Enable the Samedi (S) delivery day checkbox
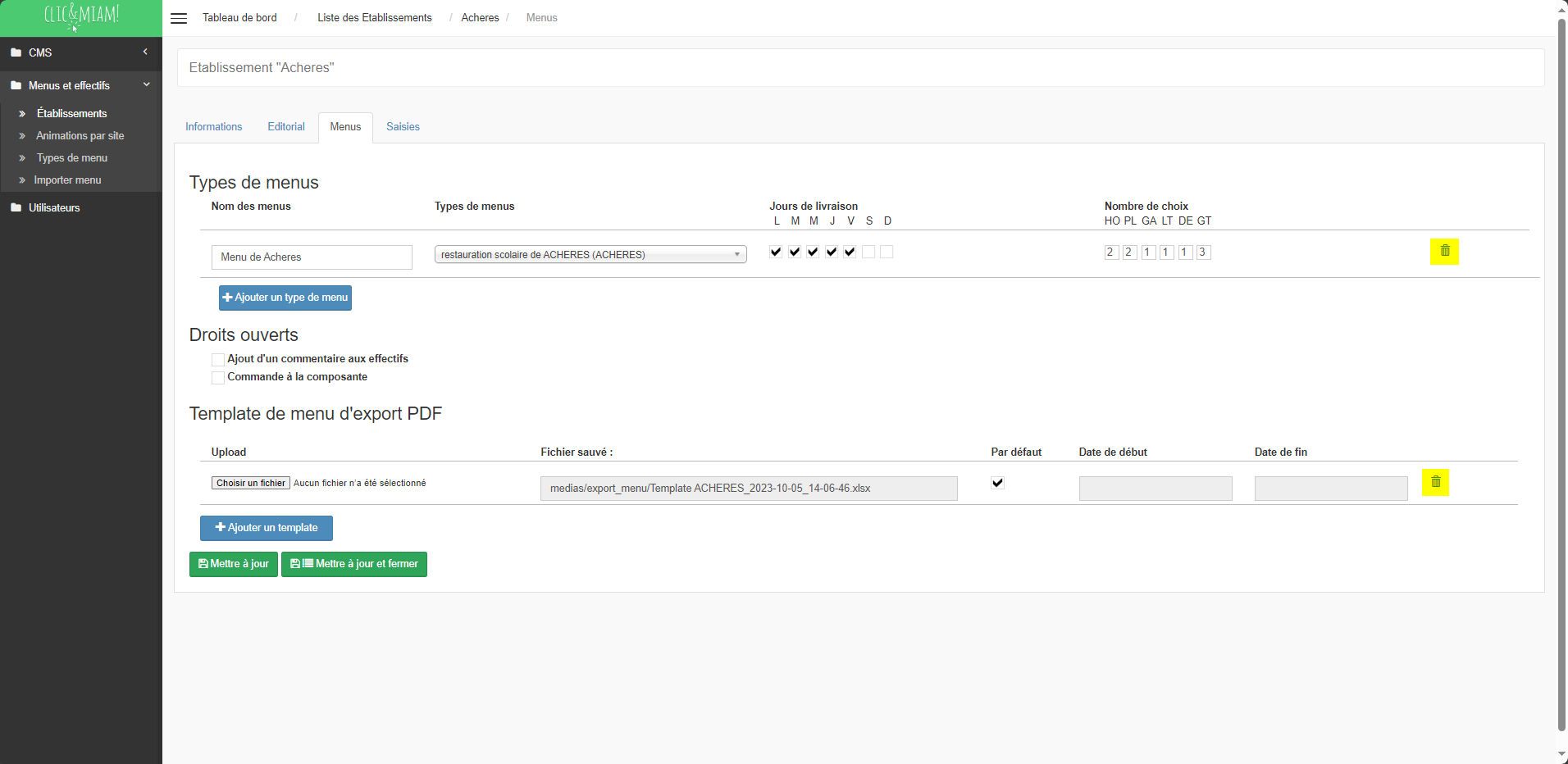 point(868,252)
